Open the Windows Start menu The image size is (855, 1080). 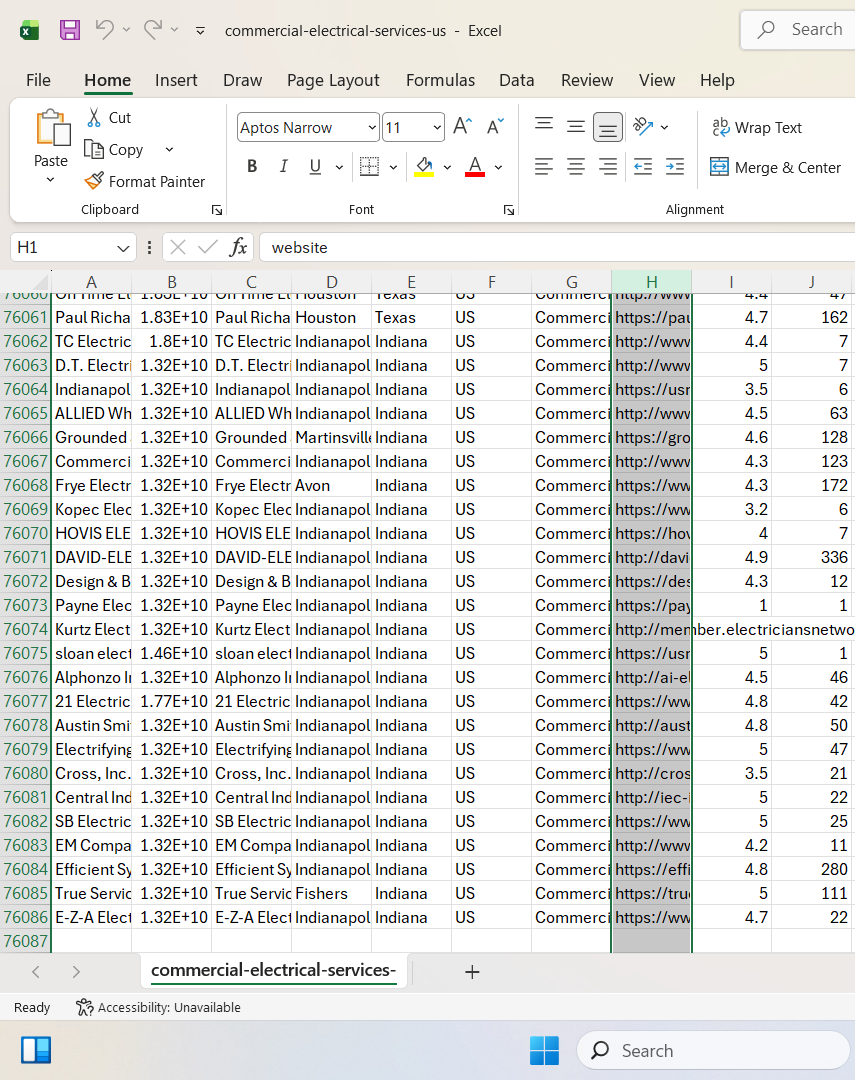point(544,1050)
